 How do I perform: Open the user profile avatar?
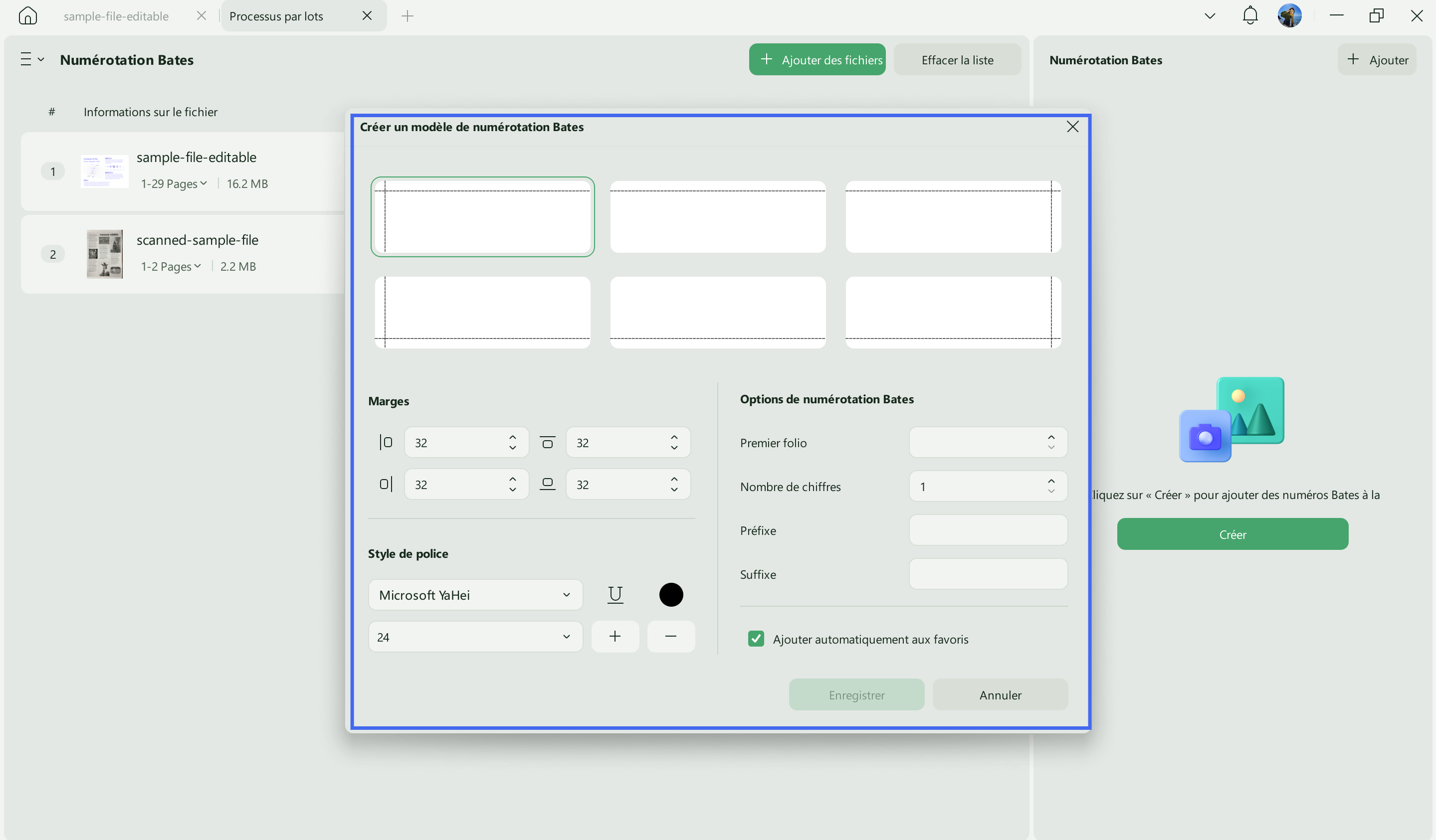point(1289,15)
